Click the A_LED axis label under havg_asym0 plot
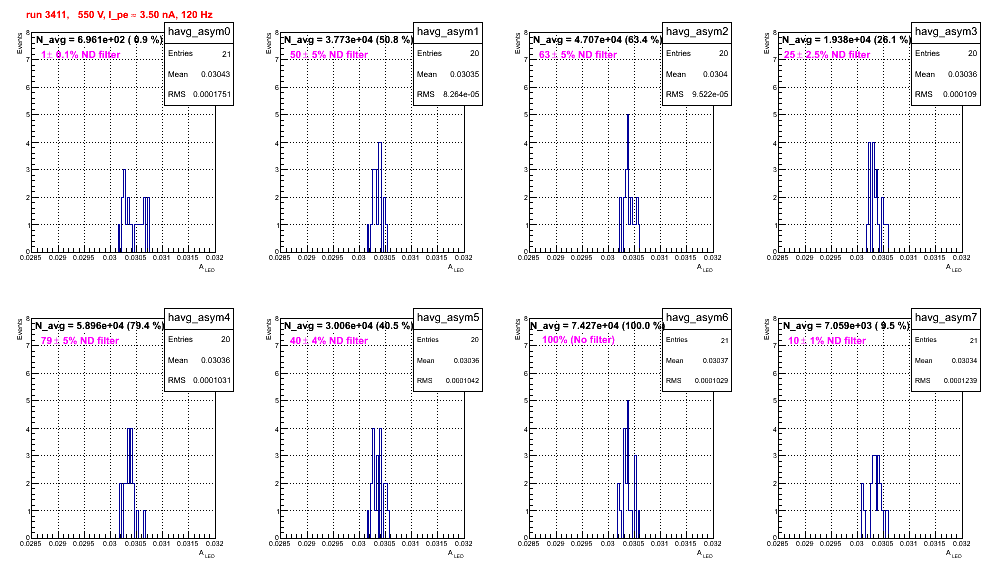 pyautogui.click(x=207, y=268)
